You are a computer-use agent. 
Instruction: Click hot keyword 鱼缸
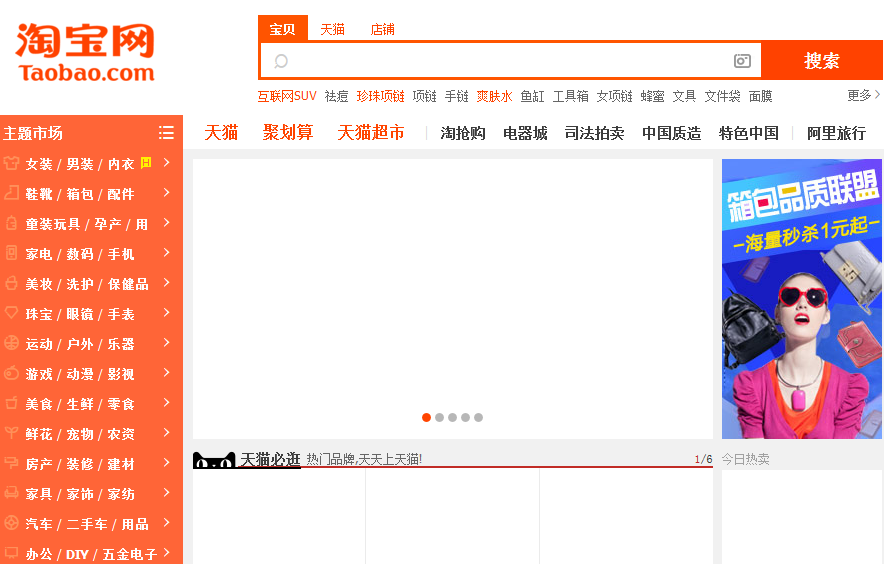[532, 96]
